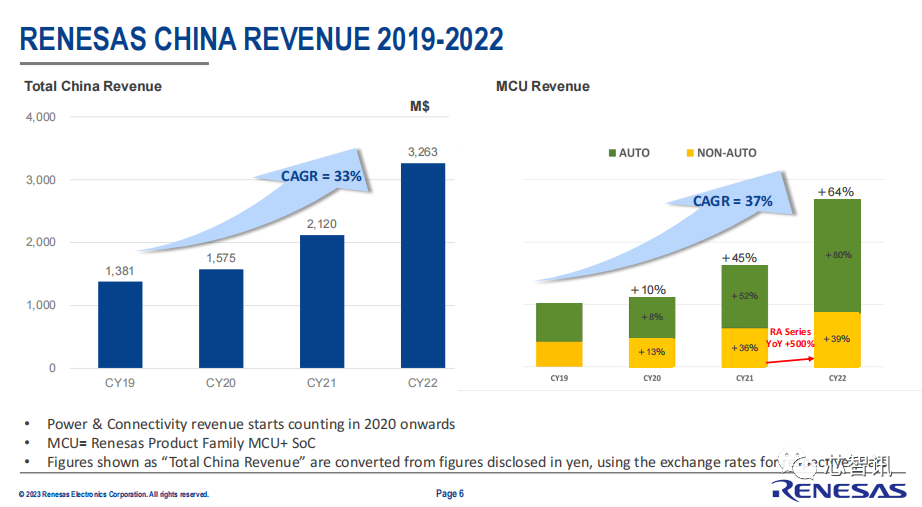Screen dimensions: 922x507
Task: Click the yellow NON-AUTO legend square
Action: click(x=690, y=153)
